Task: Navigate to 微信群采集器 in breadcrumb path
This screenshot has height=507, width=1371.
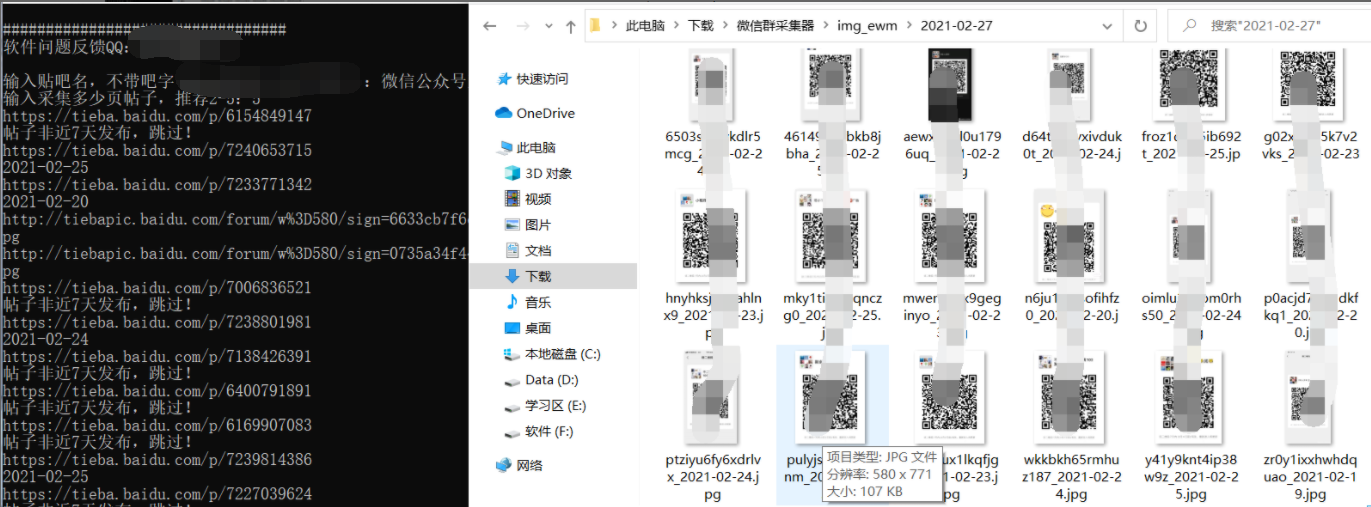Action: point(775,26)
